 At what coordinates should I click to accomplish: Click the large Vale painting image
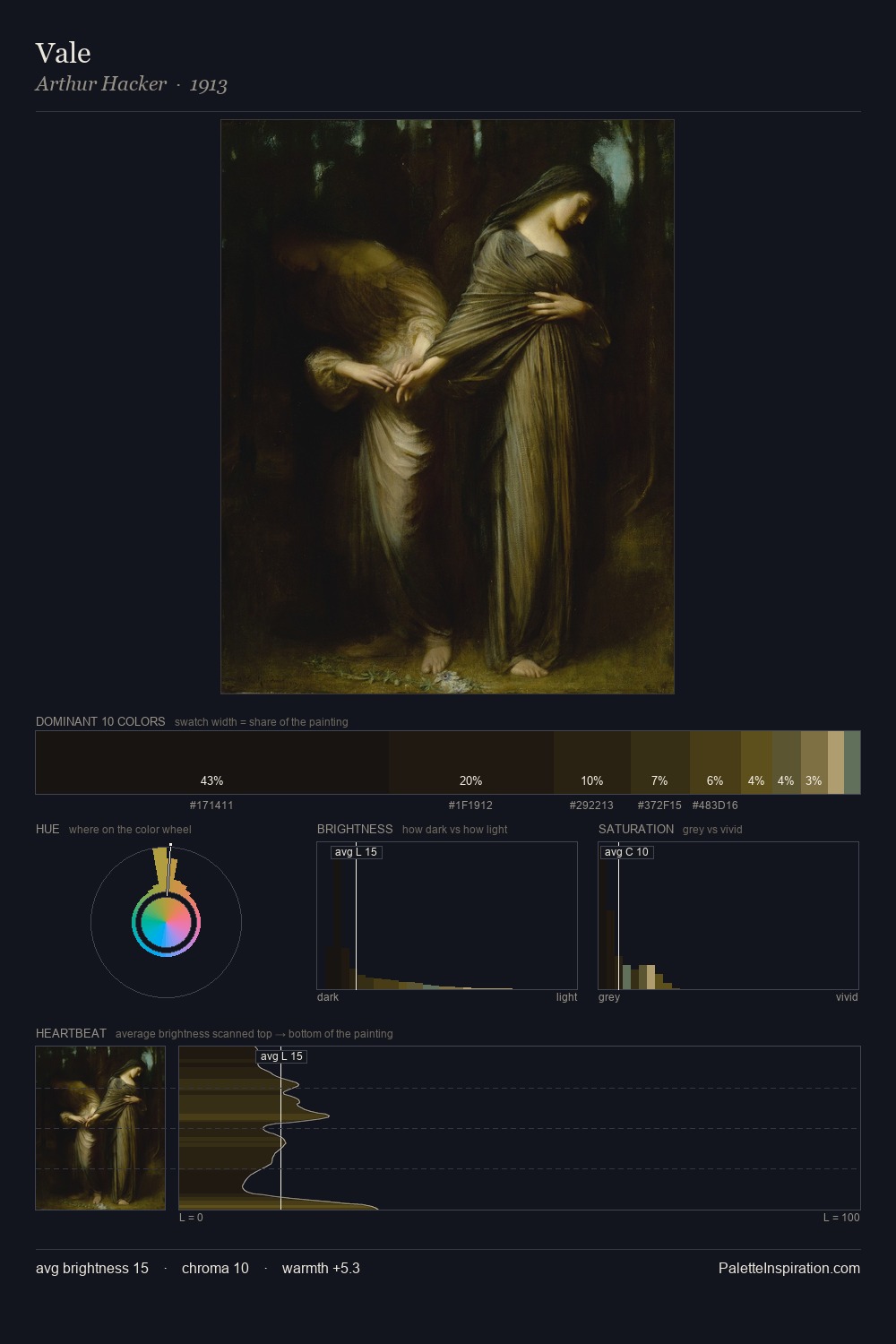tap(447, 407)
